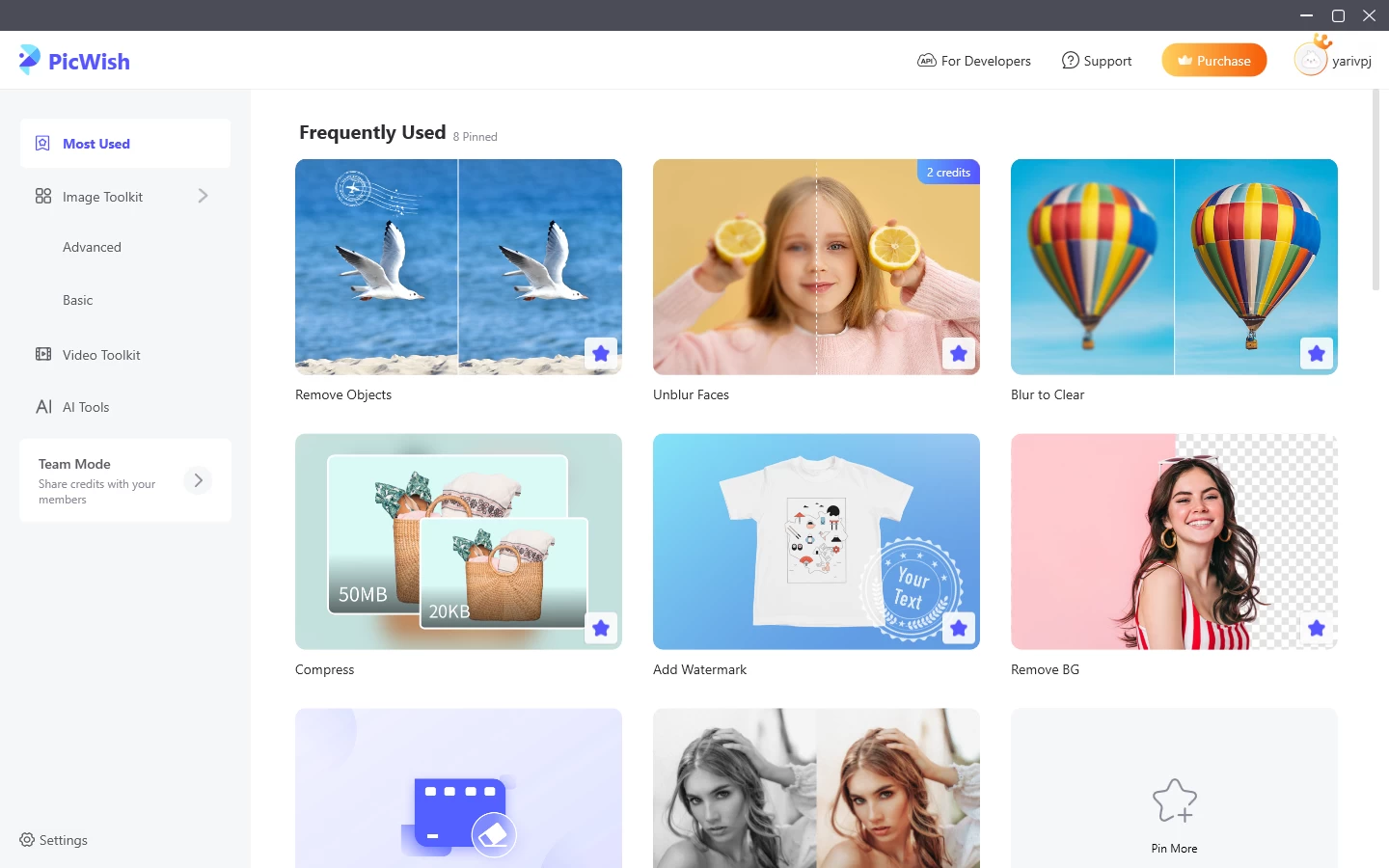
Task: Click the 2 credits badge
Action: coord(948,172)
